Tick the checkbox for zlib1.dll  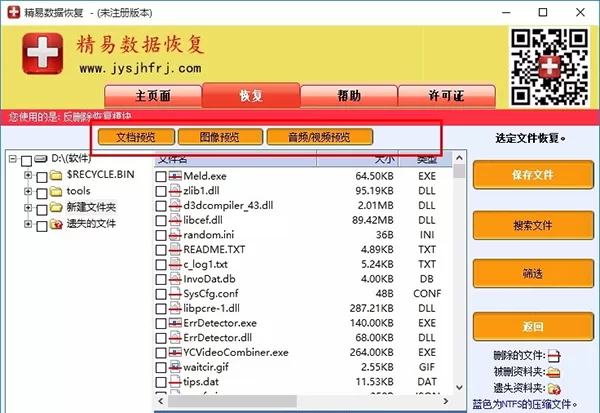point(161,191)
